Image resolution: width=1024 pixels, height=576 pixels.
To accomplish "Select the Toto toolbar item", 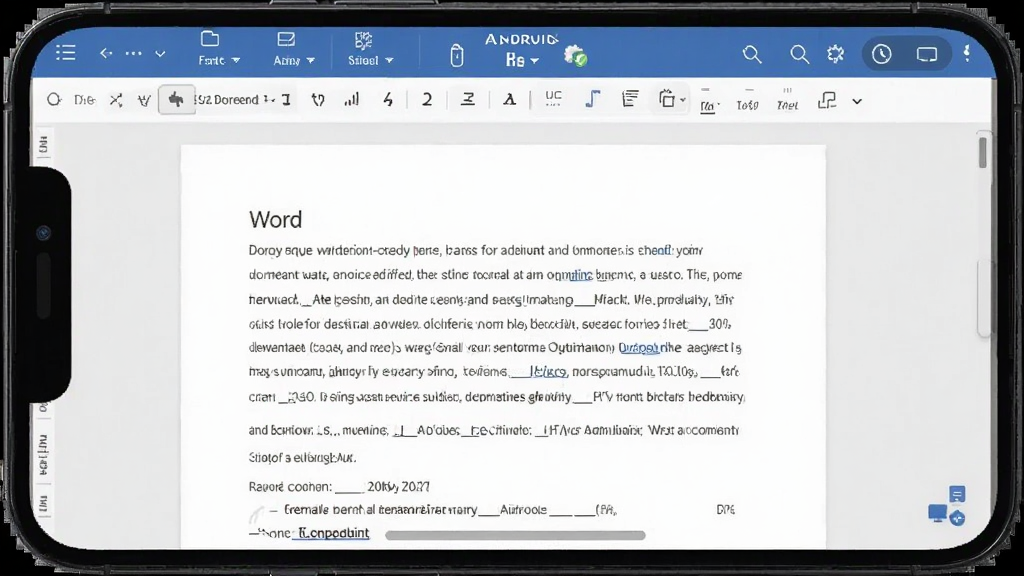I will tap(747, 101).
